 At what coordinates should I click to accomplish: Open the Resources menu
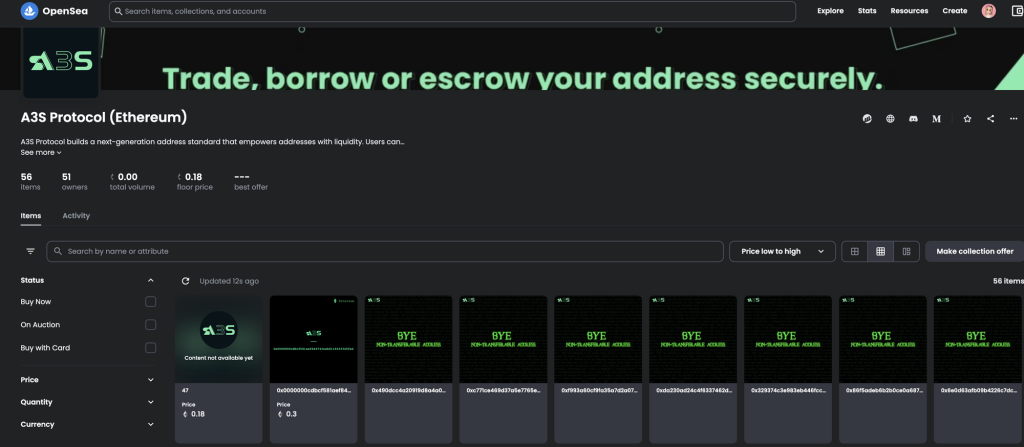[909, 11]
